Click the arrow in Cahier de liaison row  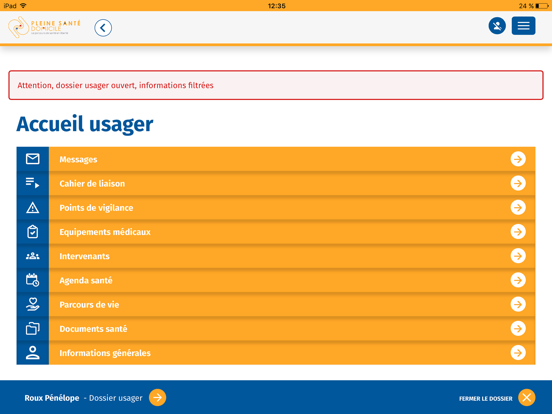(x=518, y=183)
